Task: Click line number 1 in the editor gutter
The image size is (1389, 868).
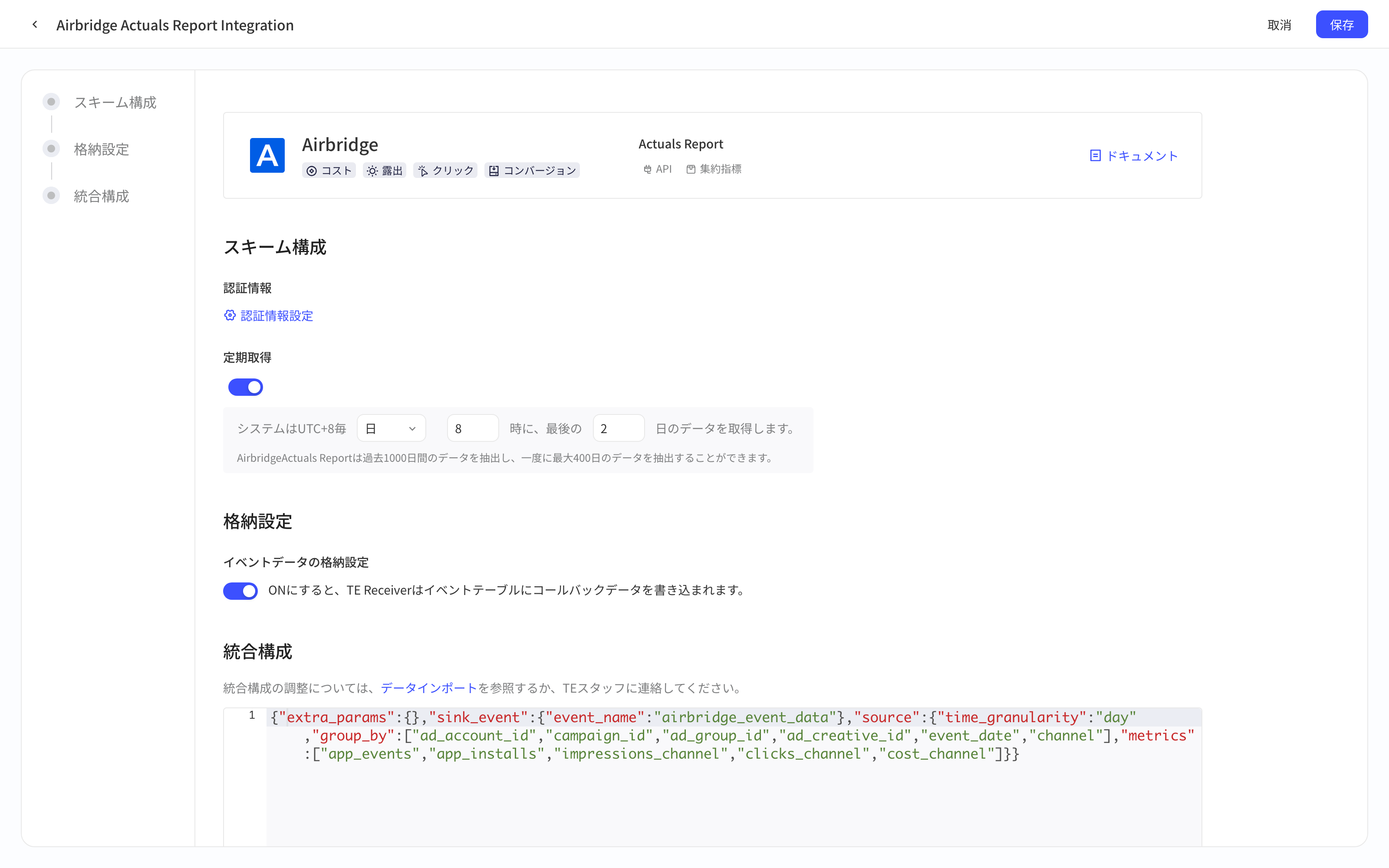Action: (251, 715)
